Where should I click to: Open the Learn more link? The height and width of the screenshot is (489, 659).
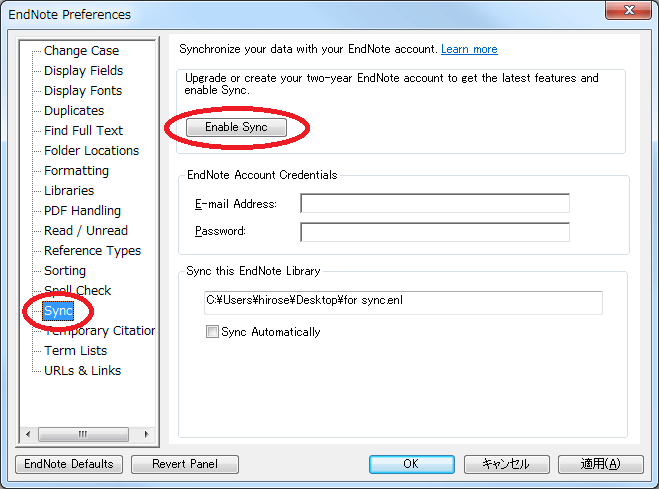pyautogui.click(x=469, y=49)
